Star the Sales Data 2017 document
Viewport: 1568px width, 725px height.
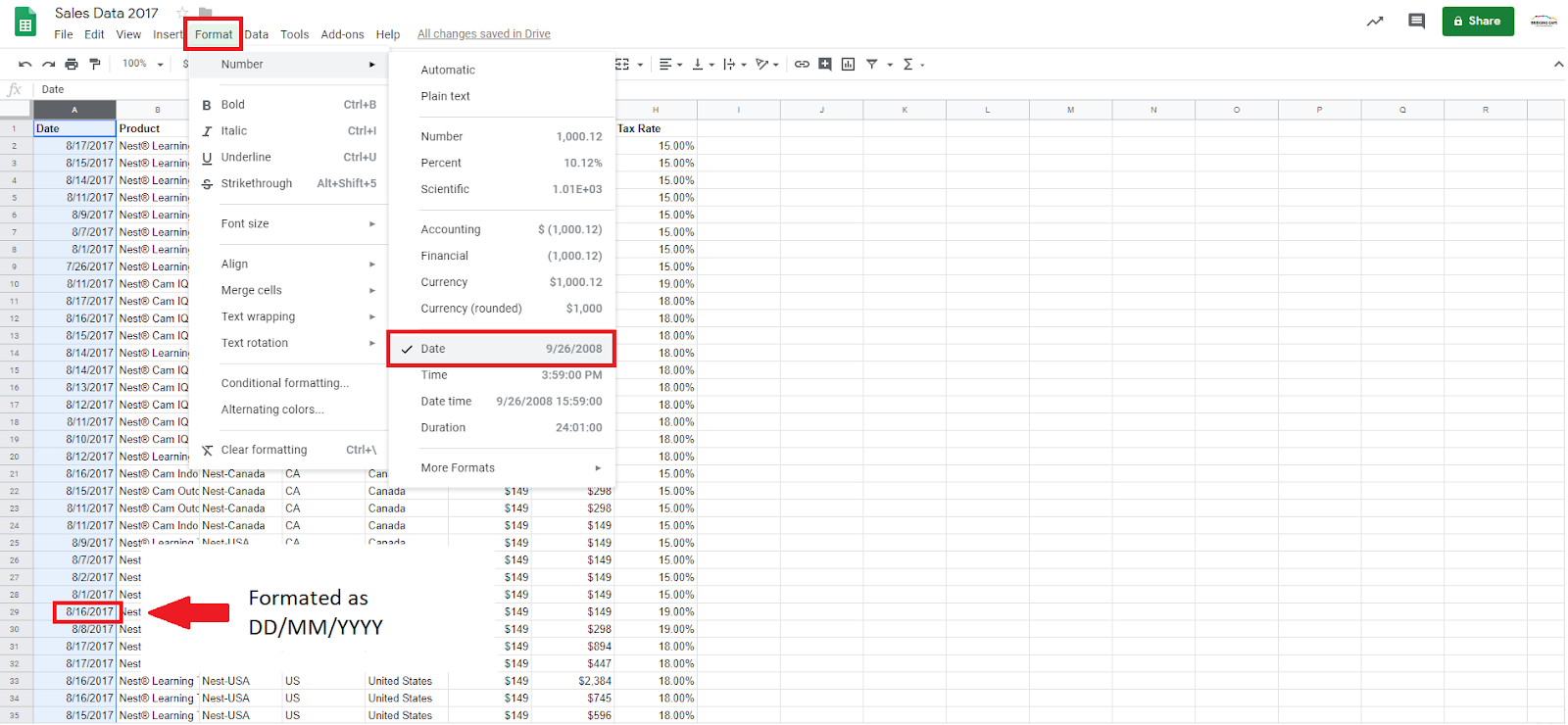tap(182, 13)
